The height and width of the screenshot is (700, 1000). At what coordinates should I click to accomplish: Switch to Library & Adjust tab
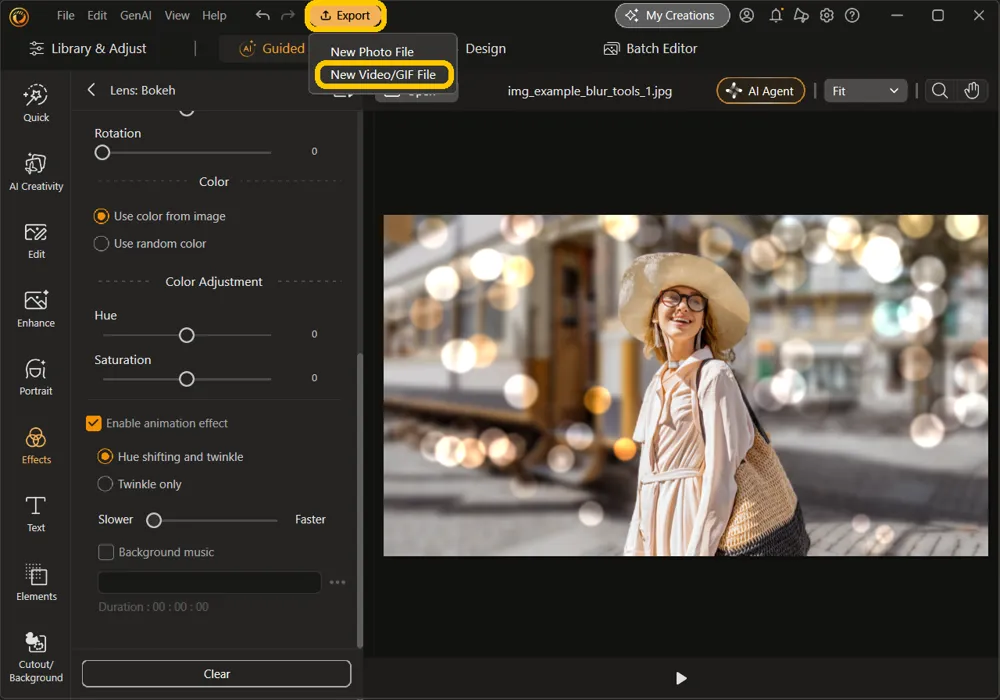[x=88, y=48]
